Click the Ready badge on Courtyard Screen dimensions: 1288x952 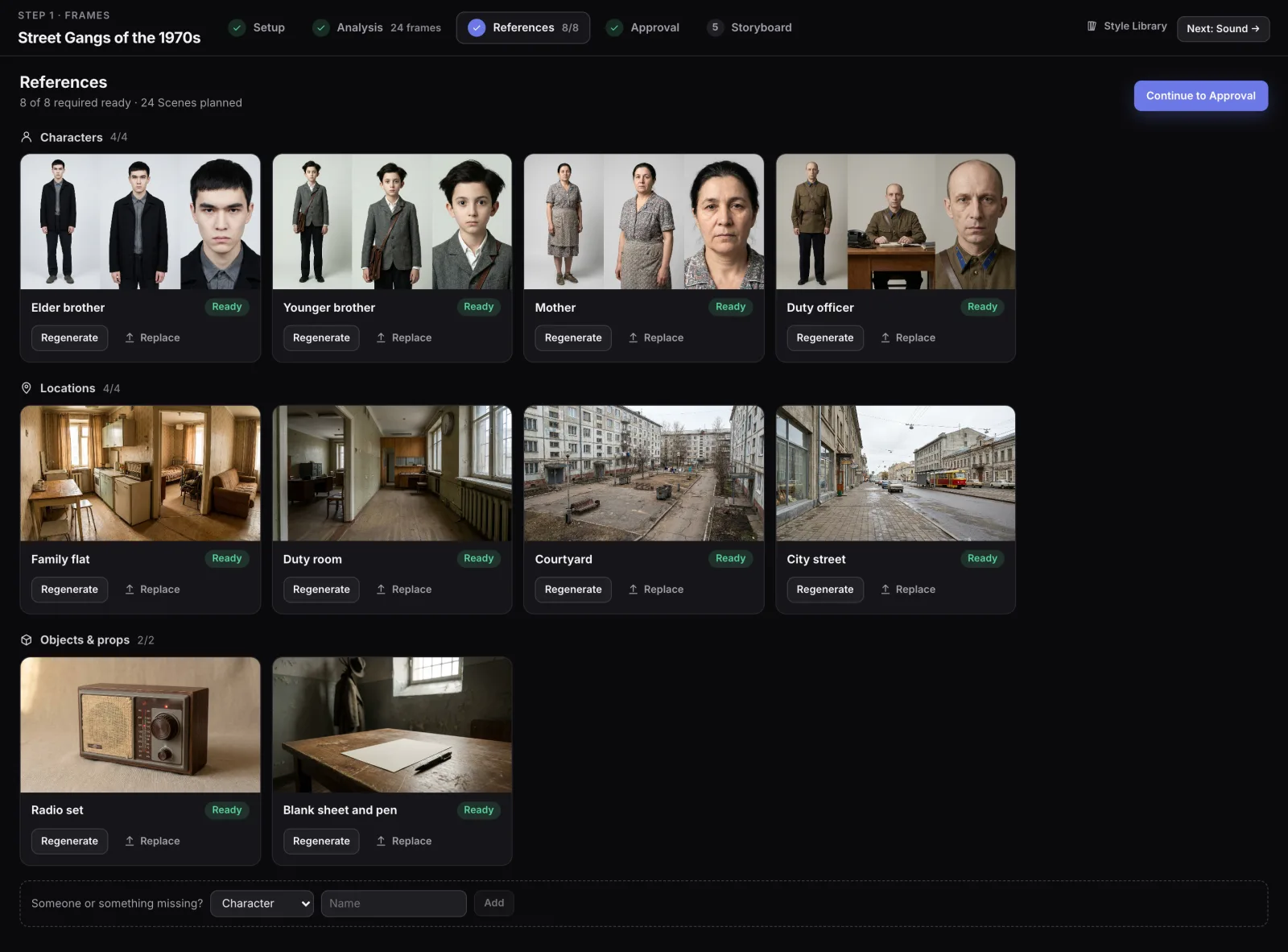(731, 558)
